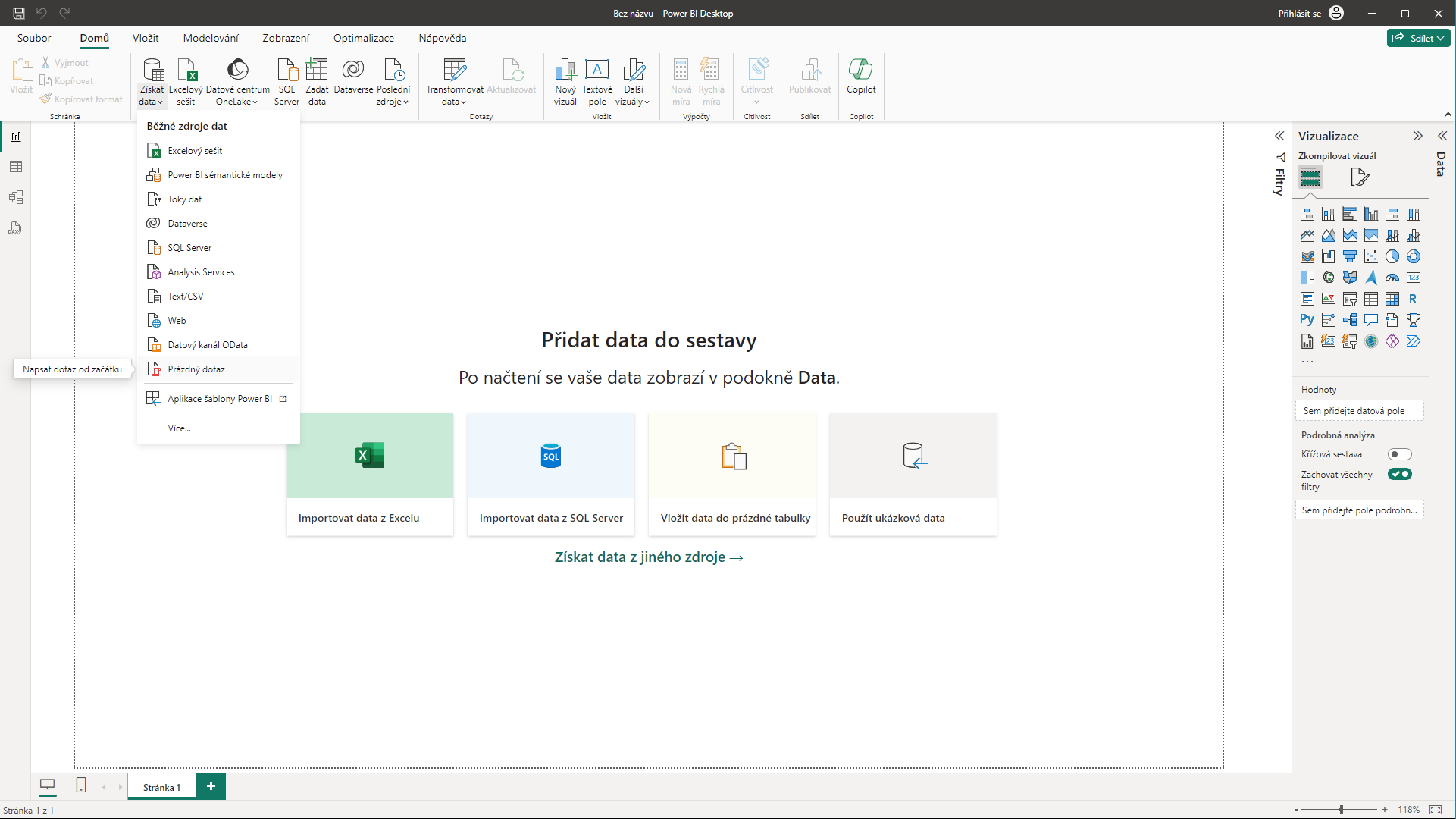Toggle the Křížová sestava switch

1400,454
